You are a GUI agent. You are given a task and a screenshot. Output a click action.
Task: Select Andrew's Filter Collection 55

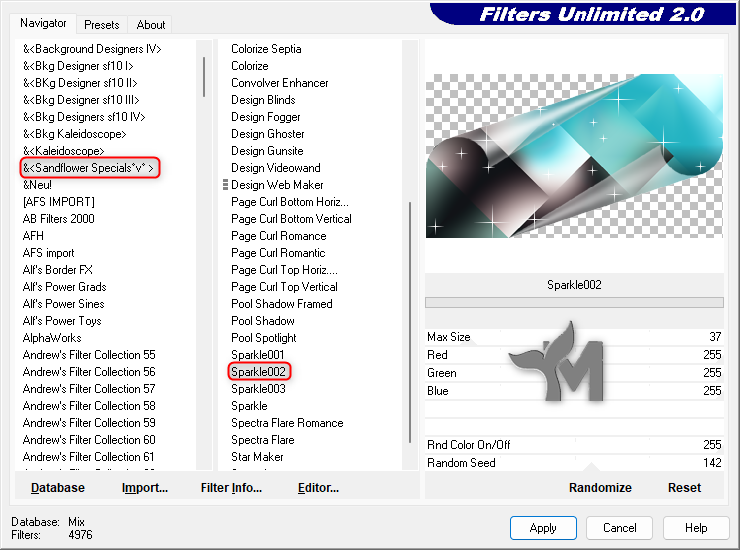[x=89, y=355]
